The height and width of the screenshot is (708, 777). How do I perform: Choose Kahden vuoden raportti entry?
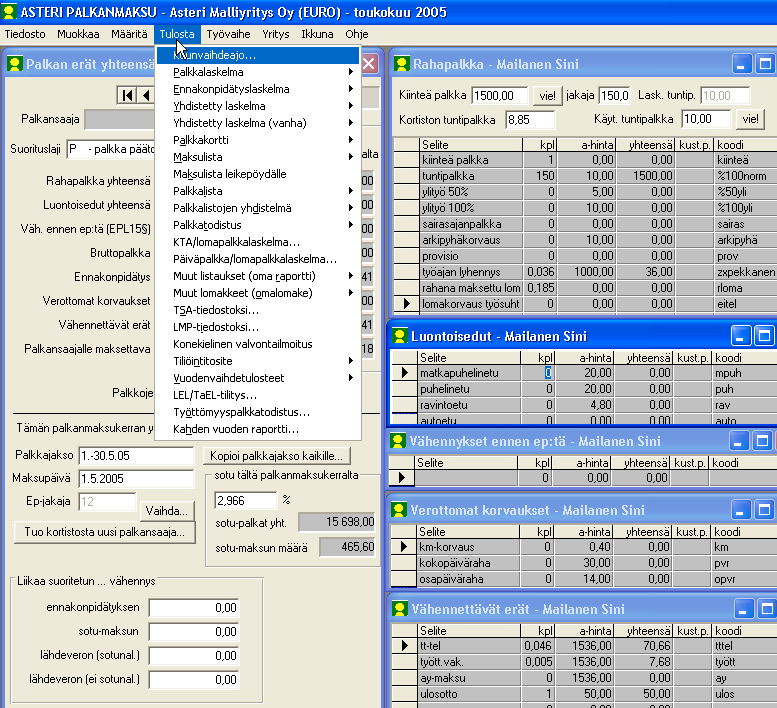[x=258, y=429]
